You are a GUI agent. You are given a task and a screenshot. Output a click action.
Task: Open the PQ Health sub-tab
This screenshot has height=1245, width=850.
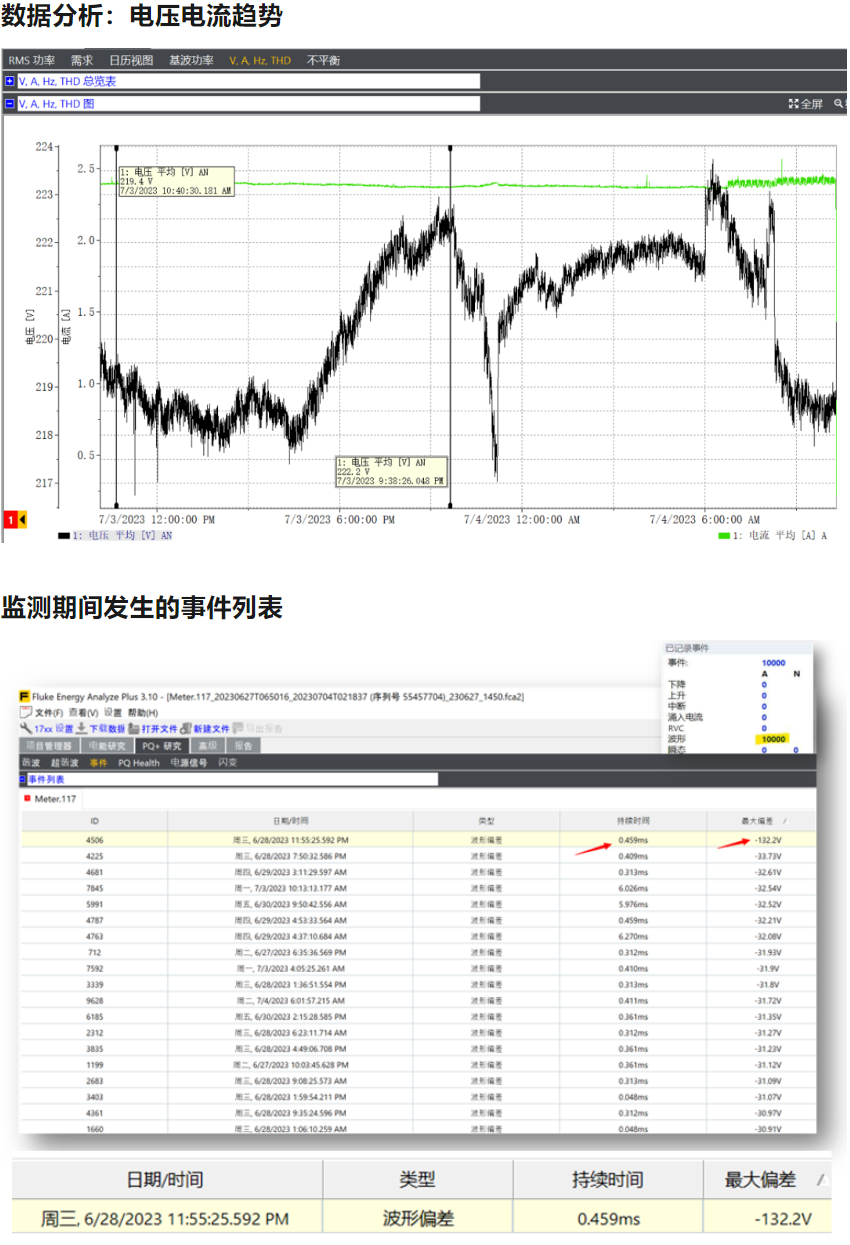pos(139,763)
